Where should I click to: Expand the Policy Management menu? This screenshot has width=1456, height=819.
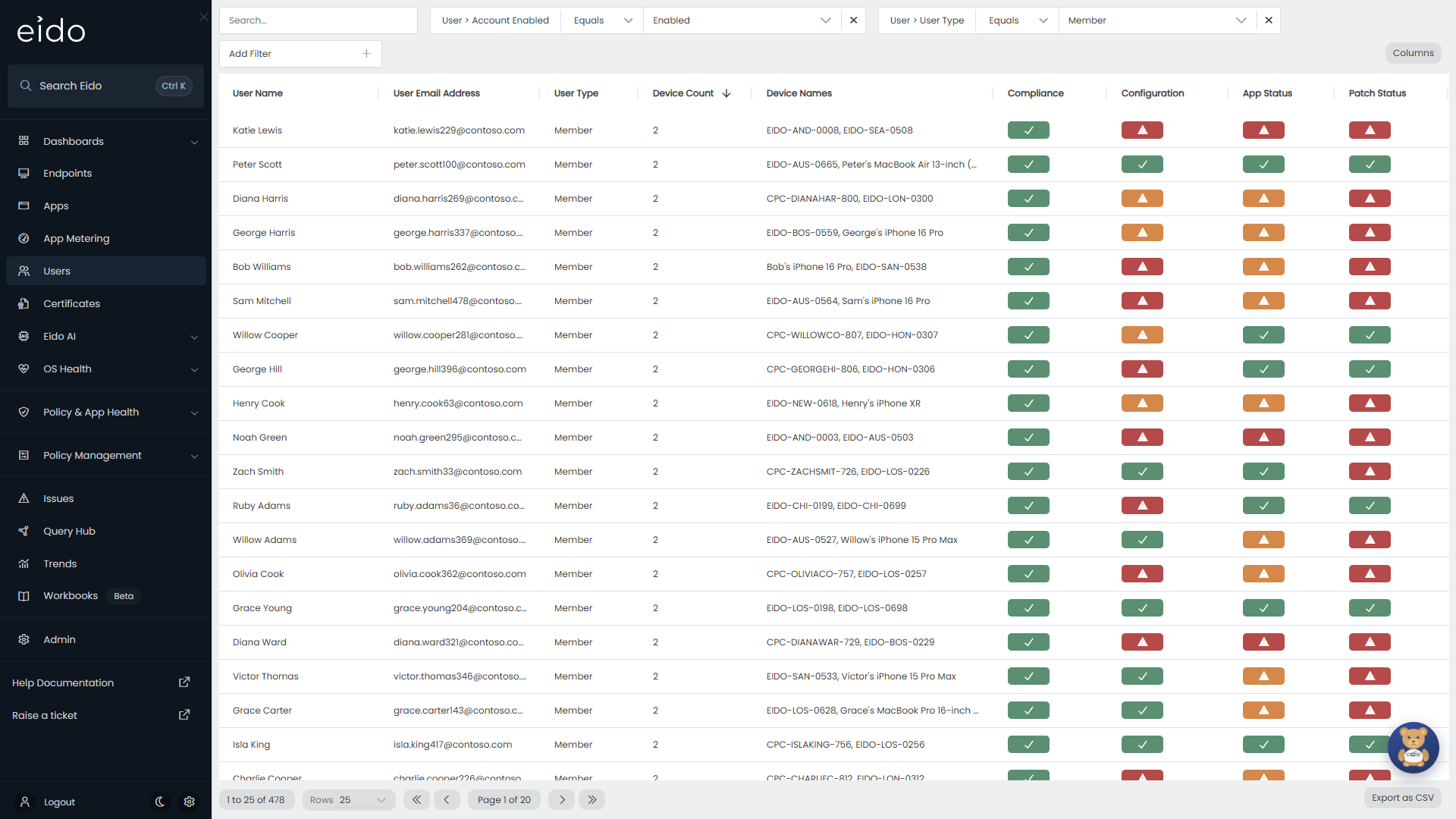106,455
